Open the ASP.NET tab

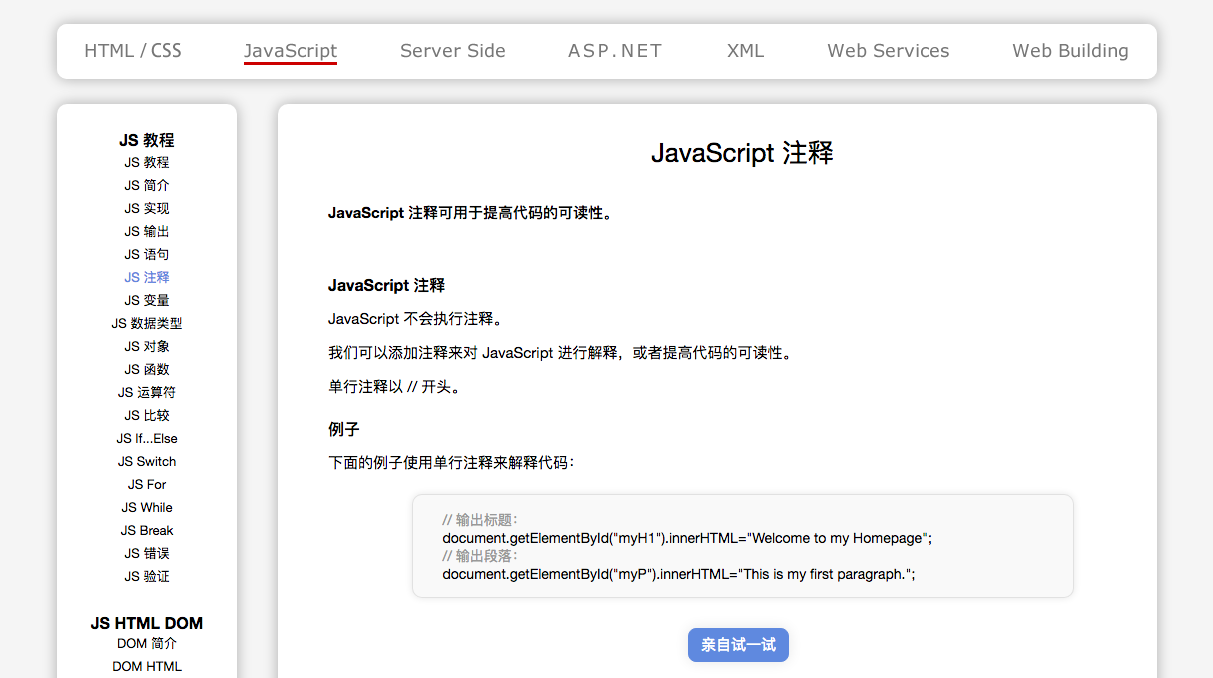[x=615, y=51]
